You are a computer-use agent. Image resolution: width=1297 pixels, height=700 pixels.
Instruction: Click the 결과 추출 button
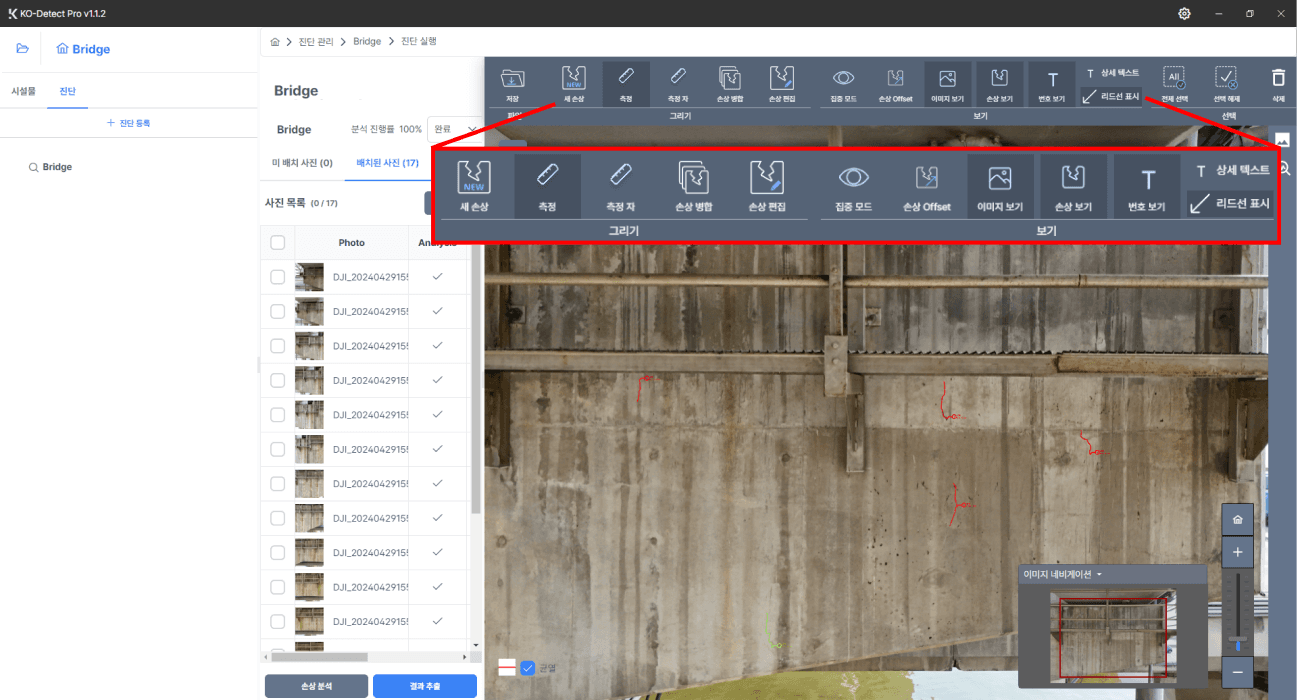click(x=424, y=686)
